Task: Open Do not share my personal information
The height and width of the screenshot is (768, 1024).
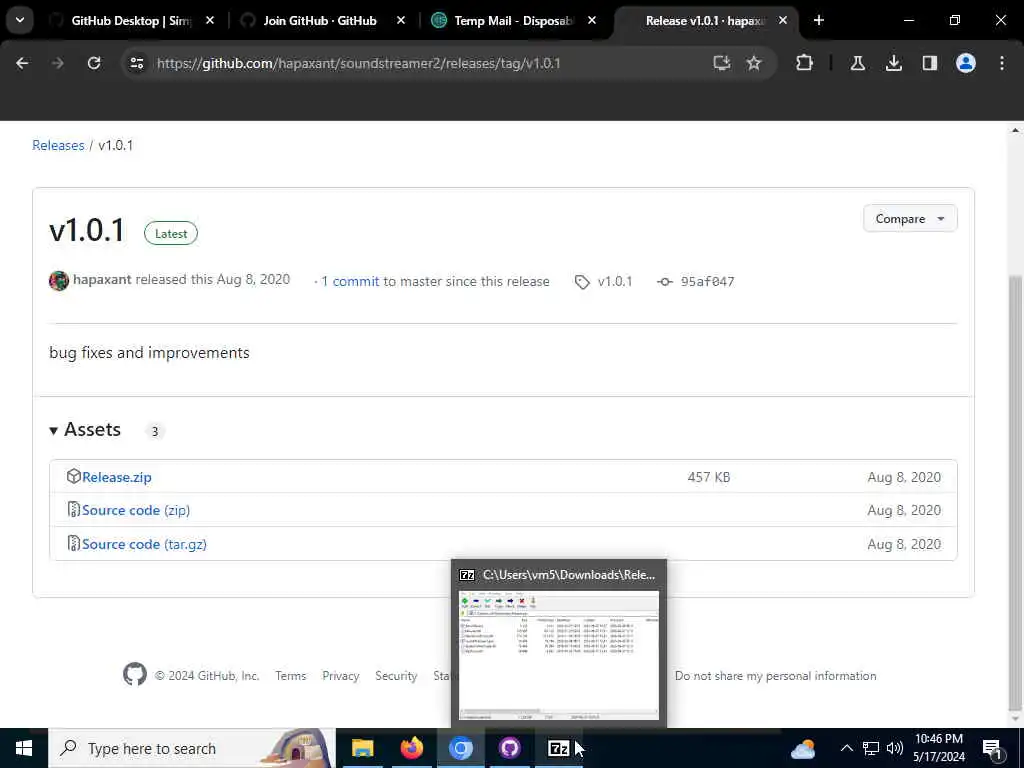Action: tap(775, 676)
